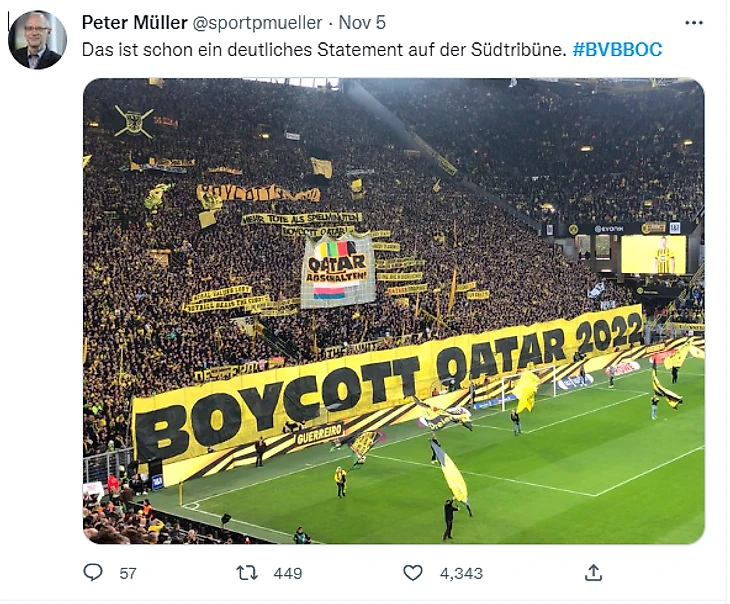Click the three-dot more options icon

(x=694, y=23)
